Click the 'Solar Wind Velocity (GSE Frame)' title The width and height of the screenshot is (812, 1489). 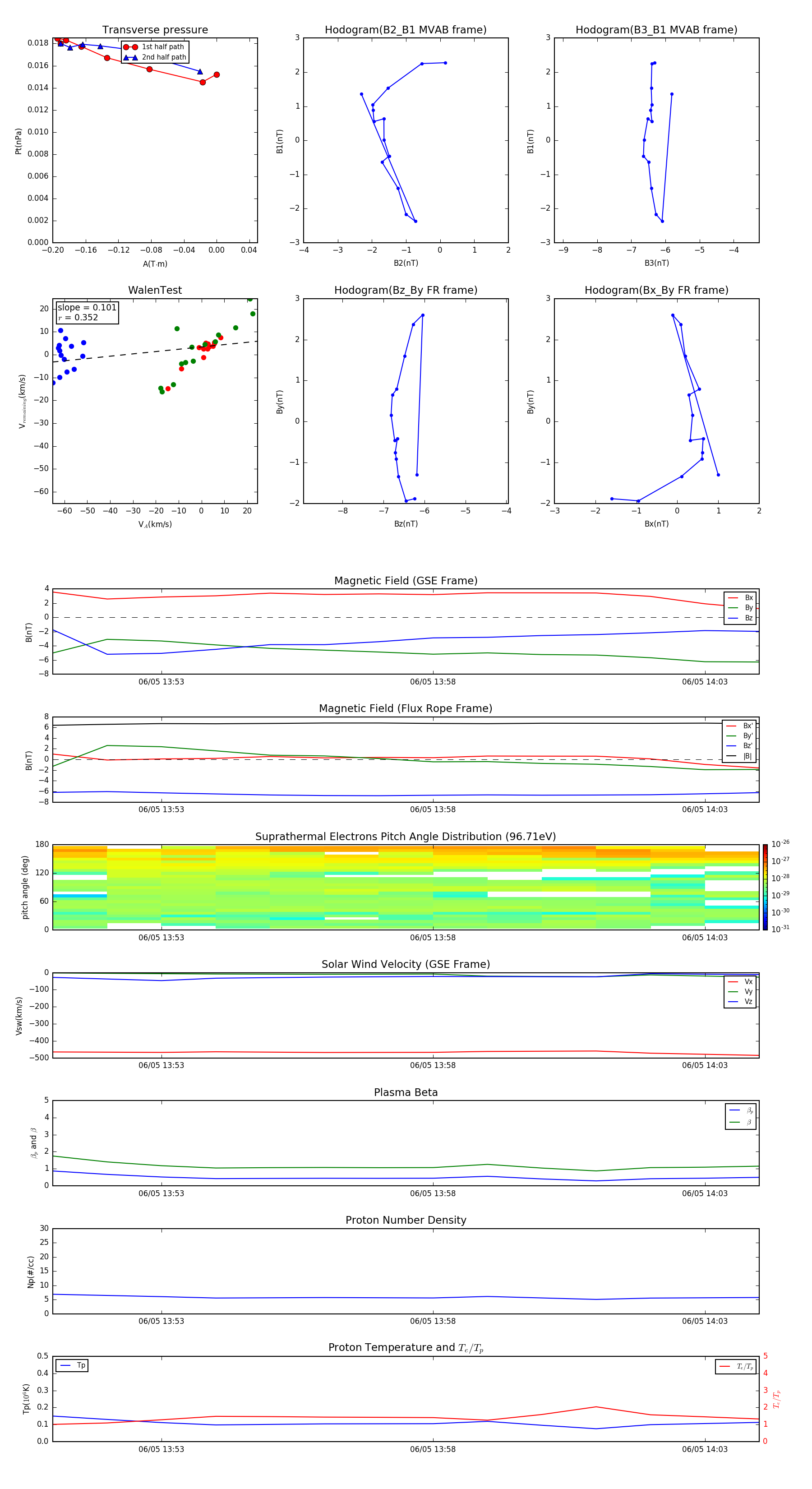(x=406, y=965)
